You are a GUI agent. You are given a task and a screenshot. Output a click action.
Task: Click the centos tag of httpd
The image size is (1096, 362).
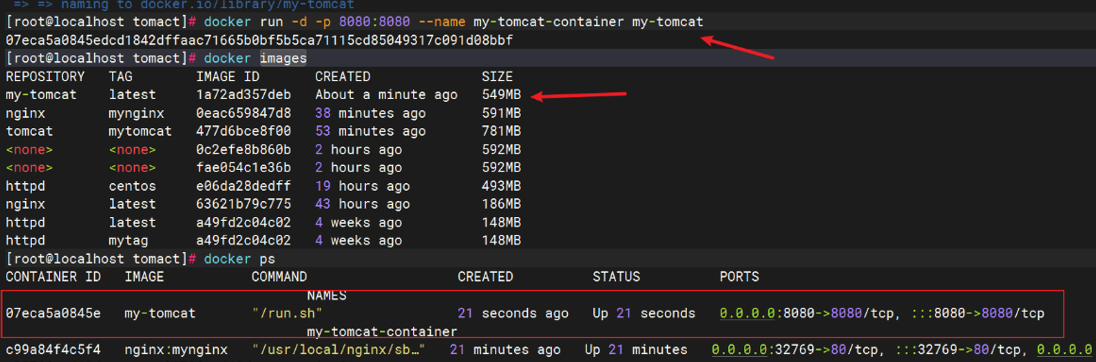tap(133, 187)
